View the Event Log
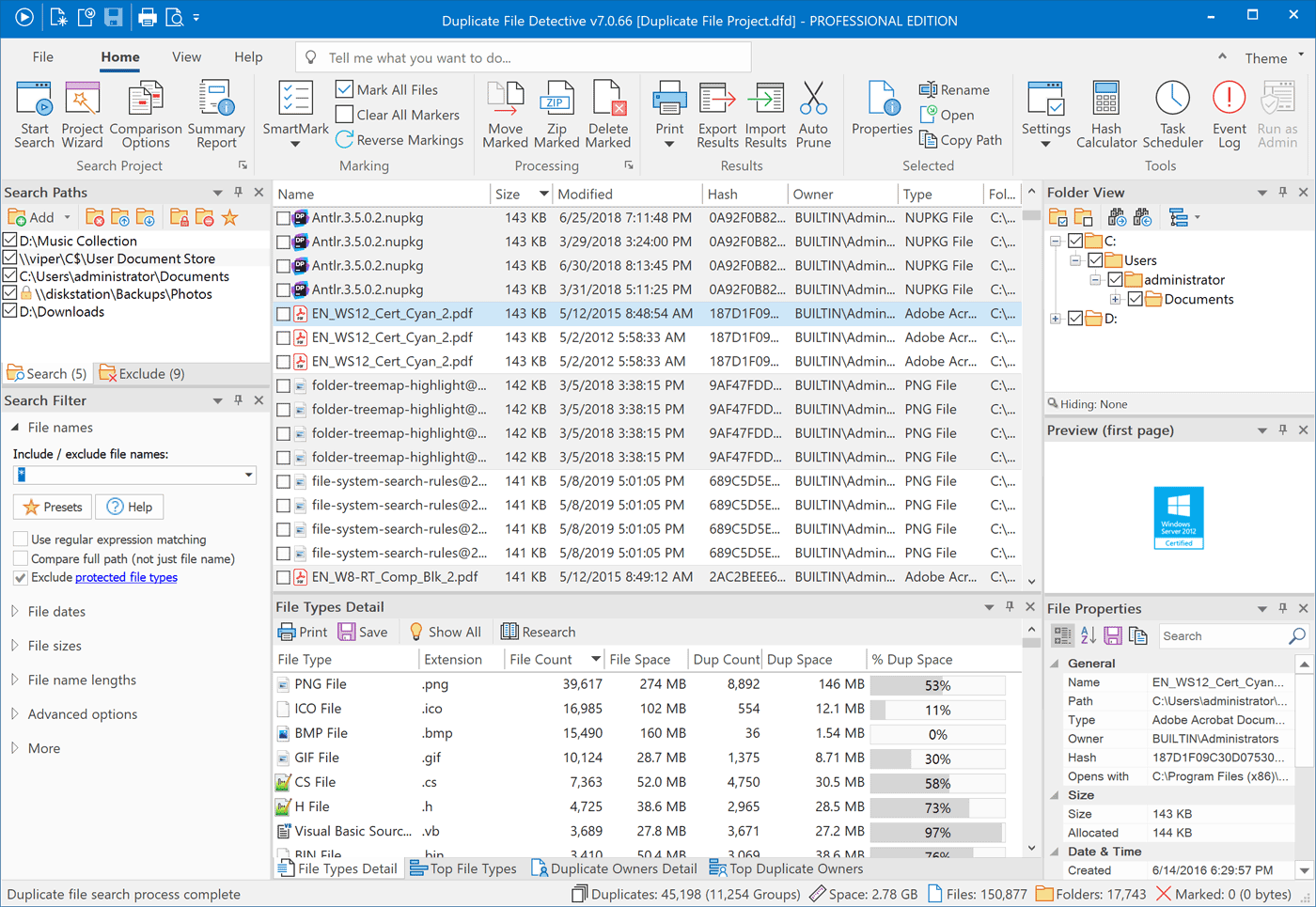Viewport: 1316px width, 907px height. point(1228,114)
